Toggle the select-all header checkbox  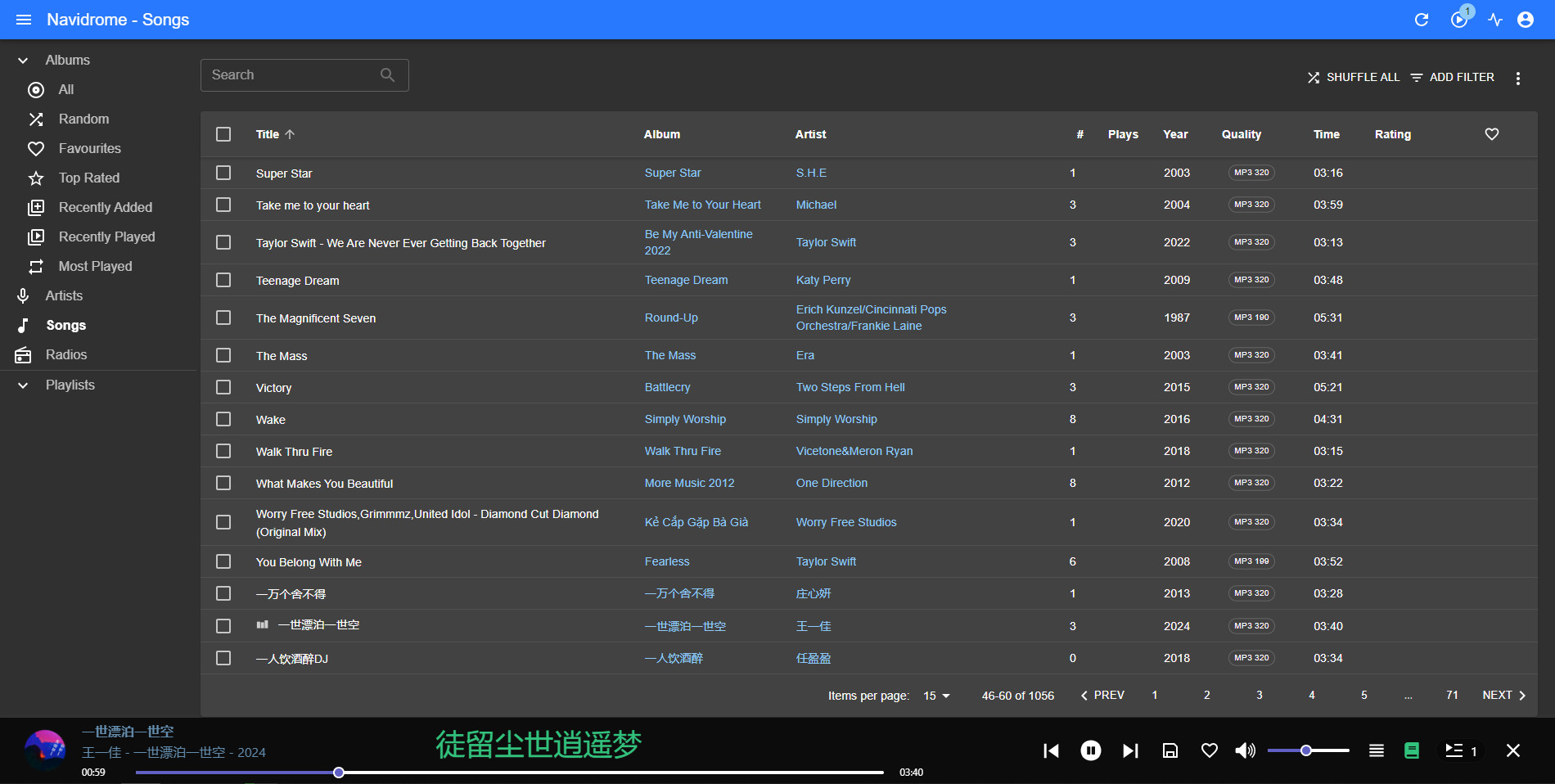[x=223, y=134]
